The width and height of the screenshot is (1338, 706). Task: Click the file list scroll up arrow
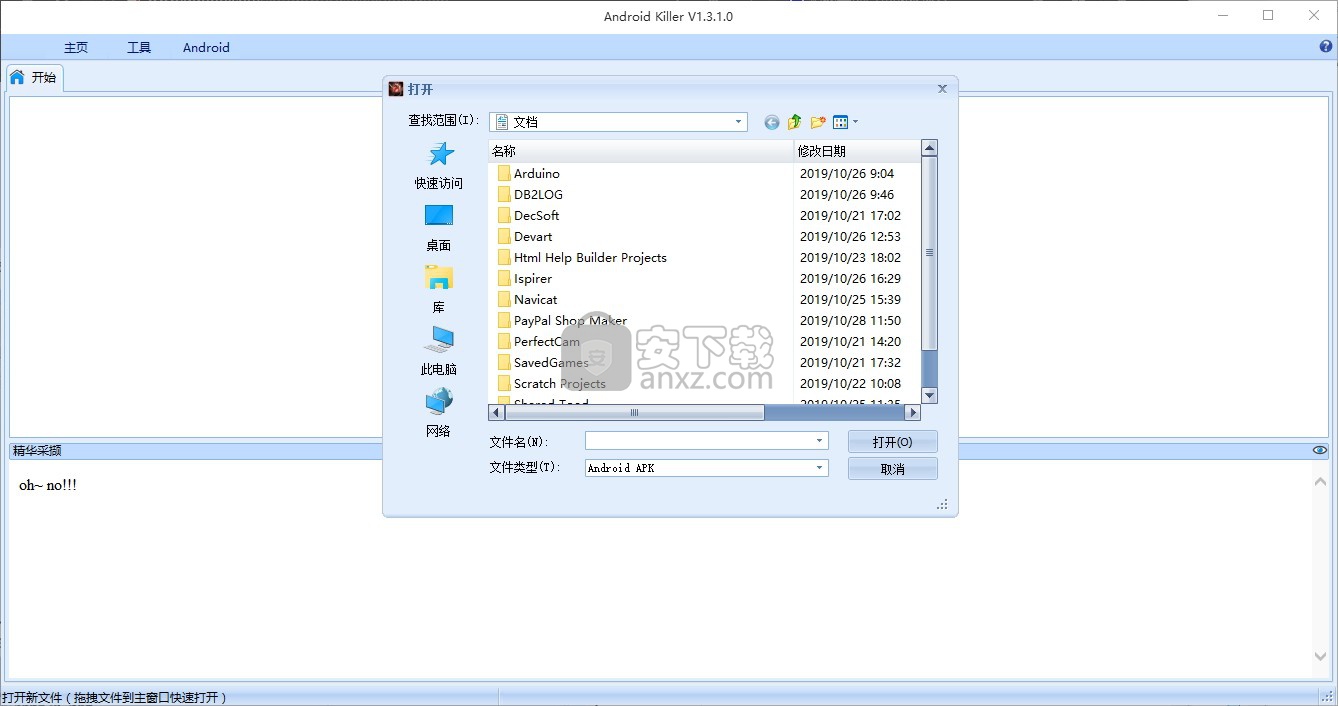929,148
